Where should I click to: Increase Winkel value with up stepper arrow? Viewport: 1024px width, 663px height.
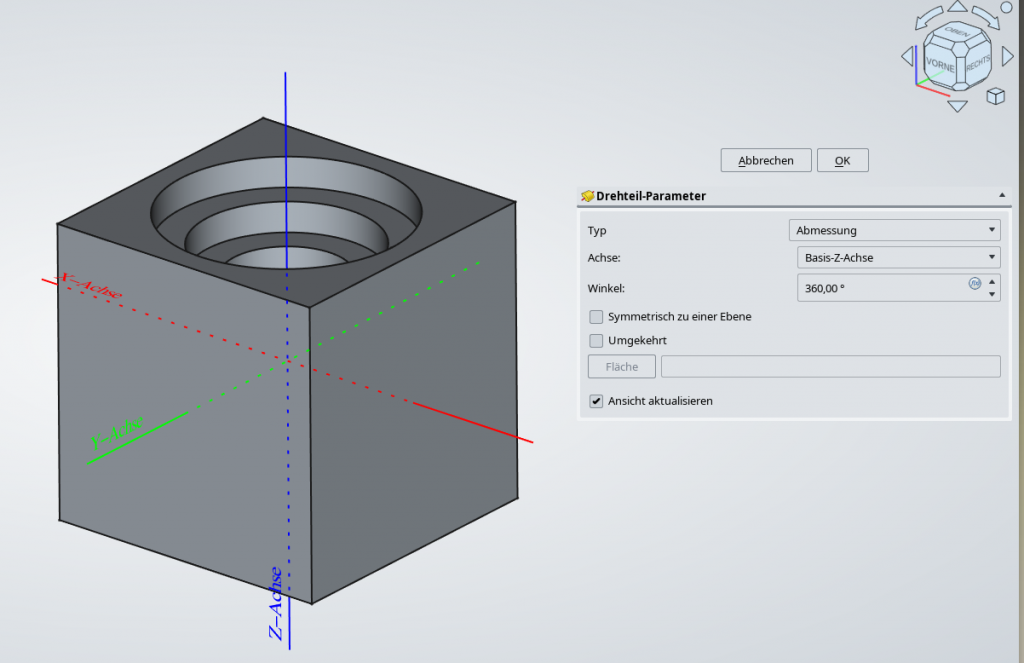pyautogui.click(x=992, y=282)
